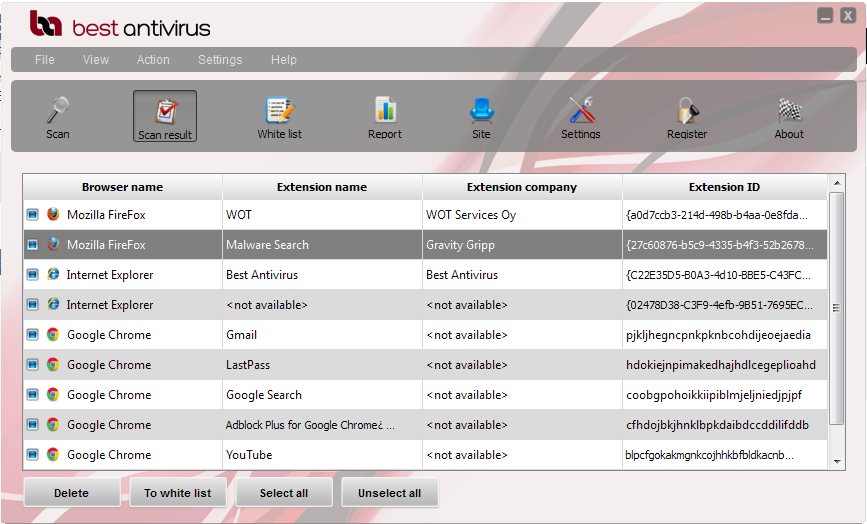Close the Best Antivirus window
867x524 pixels.
[848, 15]
